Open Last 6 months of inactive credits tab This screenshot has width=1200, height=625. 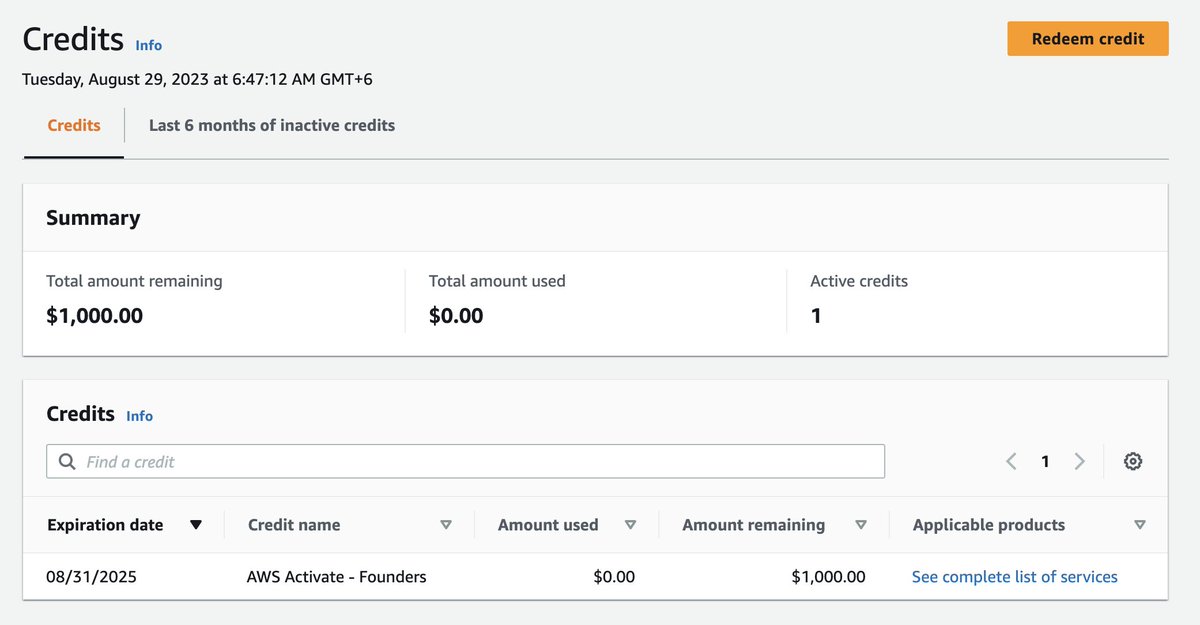[x=272, y=126]
